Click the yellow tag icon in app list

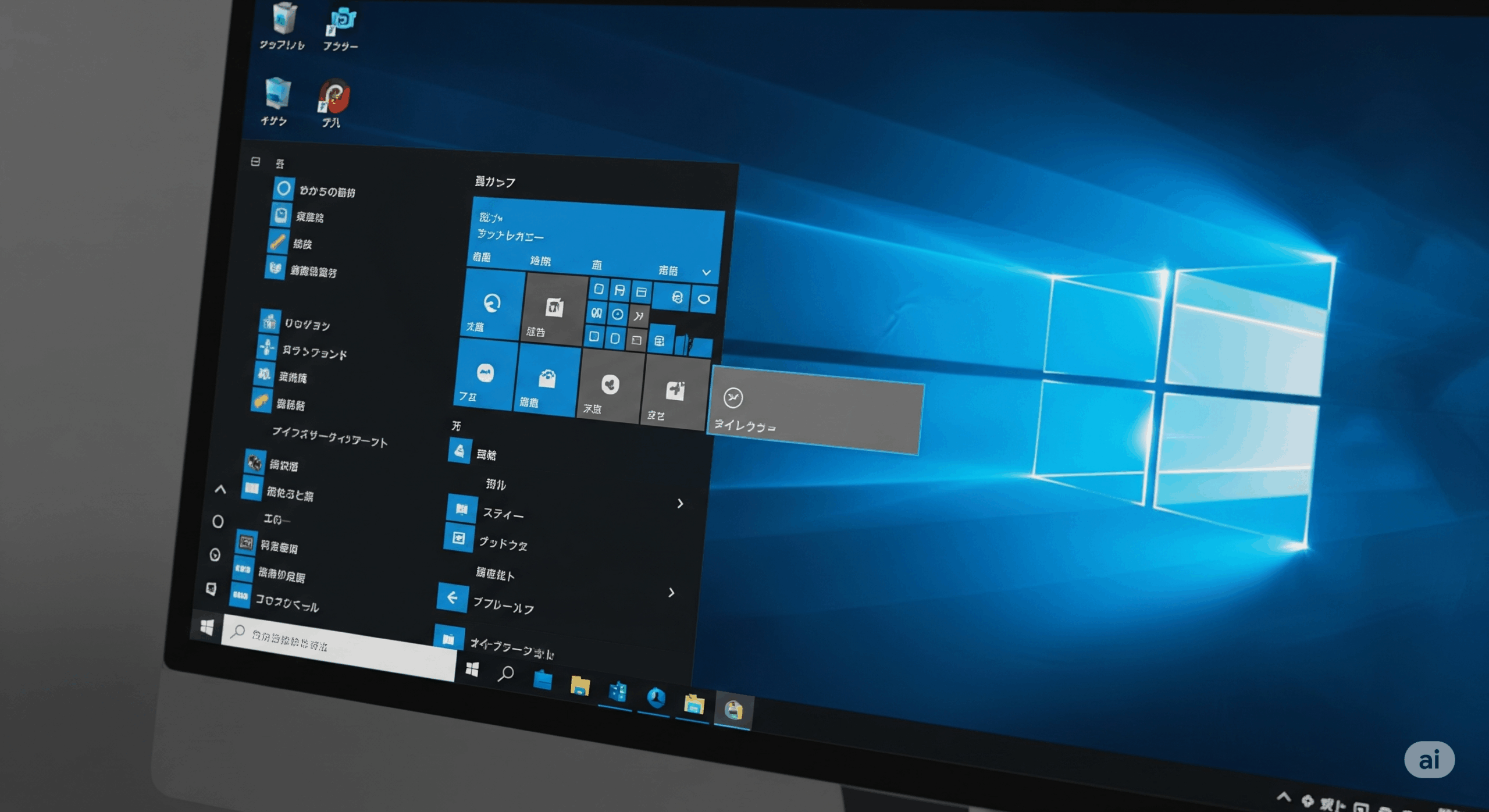261,401
